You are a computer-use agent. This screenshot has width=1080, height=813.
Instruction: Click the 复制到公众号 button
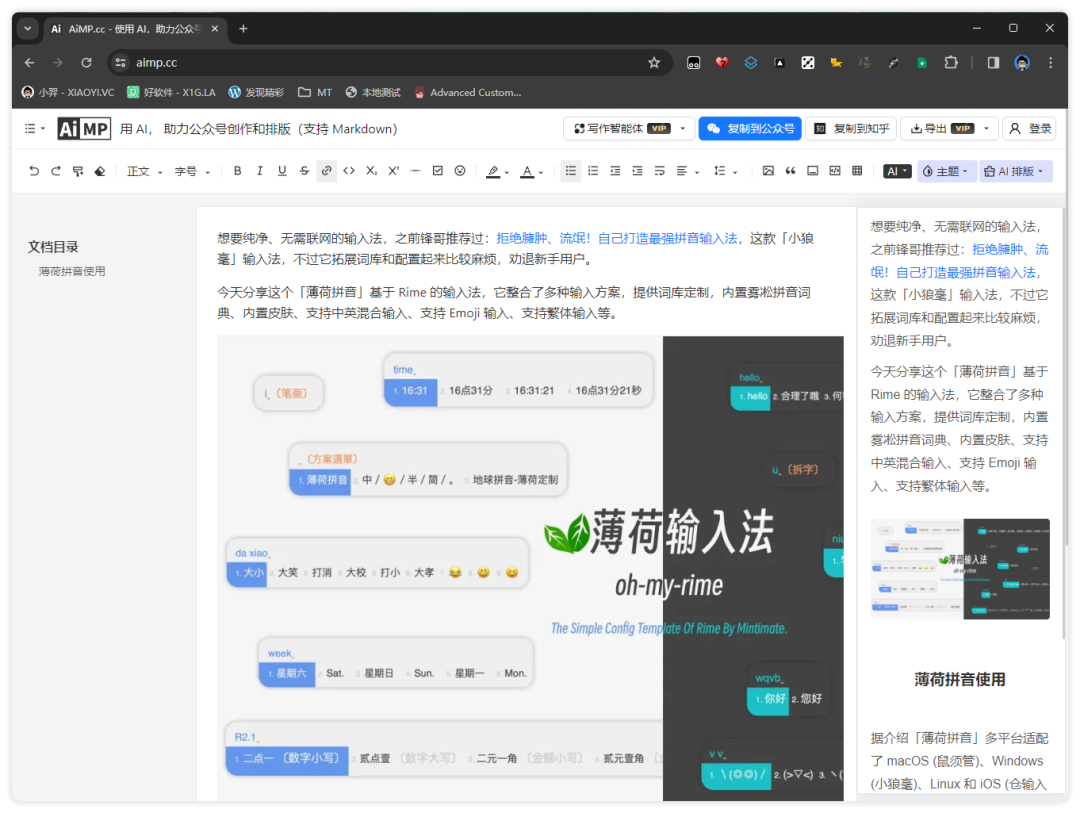[750, 128]
